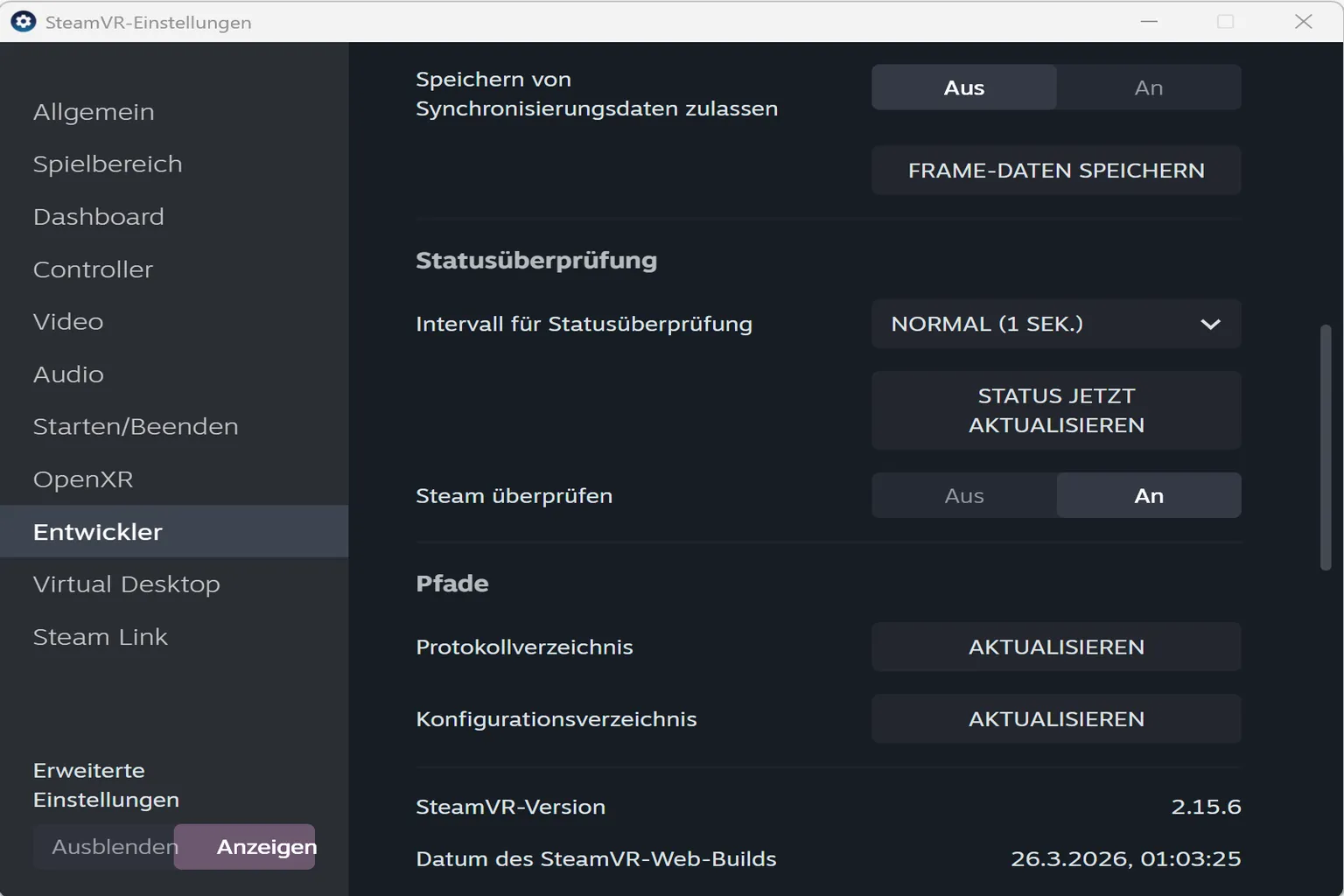Image resolution: width=1344 pixels, height=896 pixels.
Task: Open the Spielbereich settings section
Action: click(x=174, y=164)
